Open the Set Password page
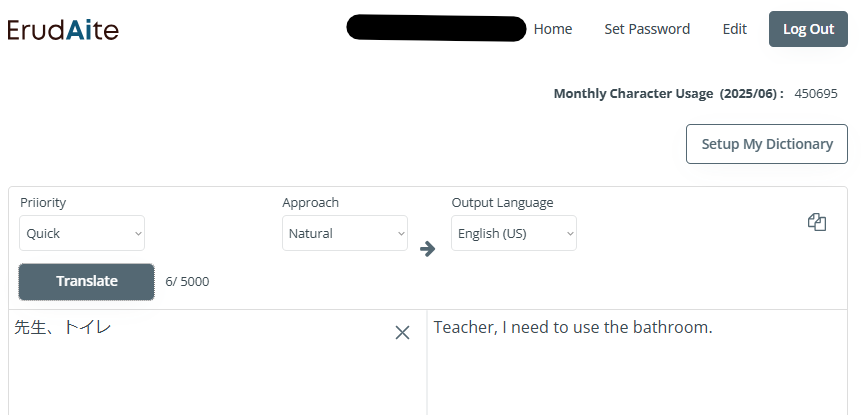The image size is (862, 415). point(647,29)
